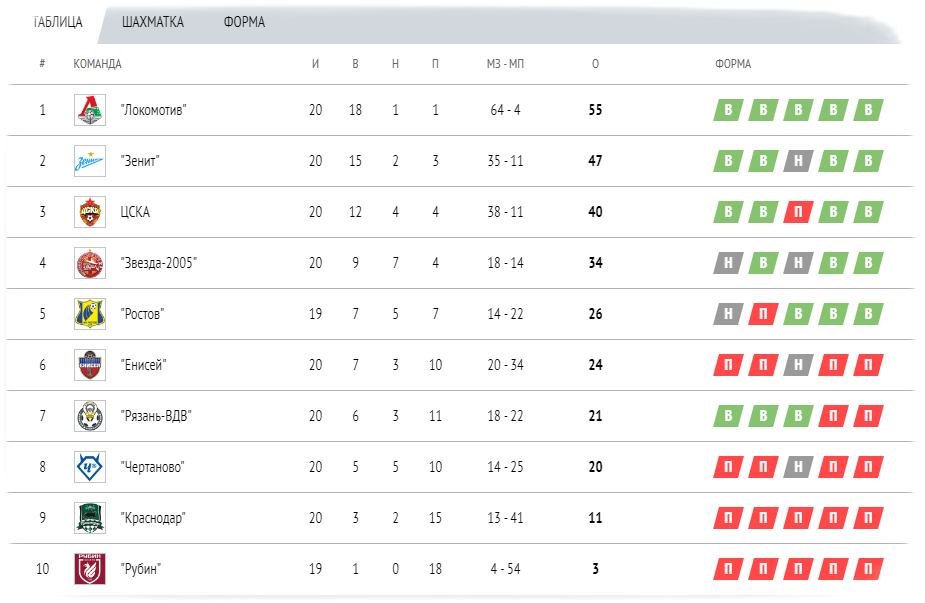The image size is (925, 603).
Task: Open the "Локомотив" team name link
Action: 153,110
